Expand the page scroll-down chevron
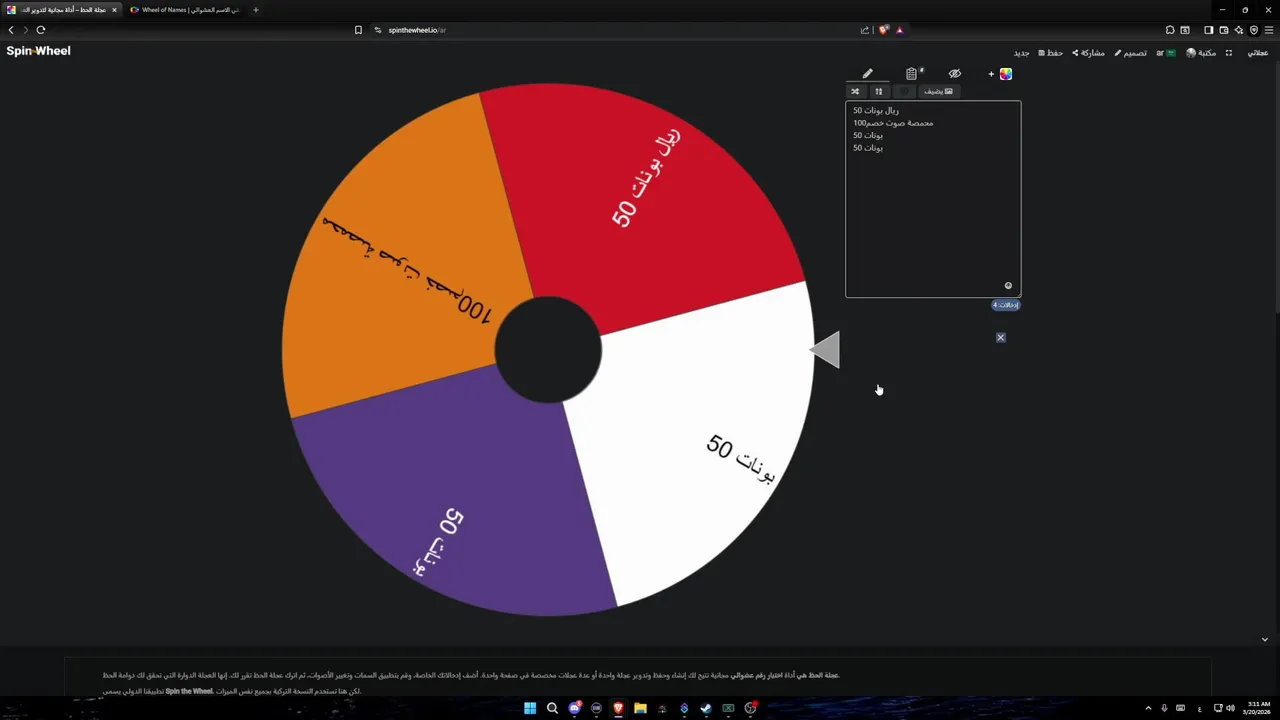Viewport: 1280px width, 720px height. 1264,640
